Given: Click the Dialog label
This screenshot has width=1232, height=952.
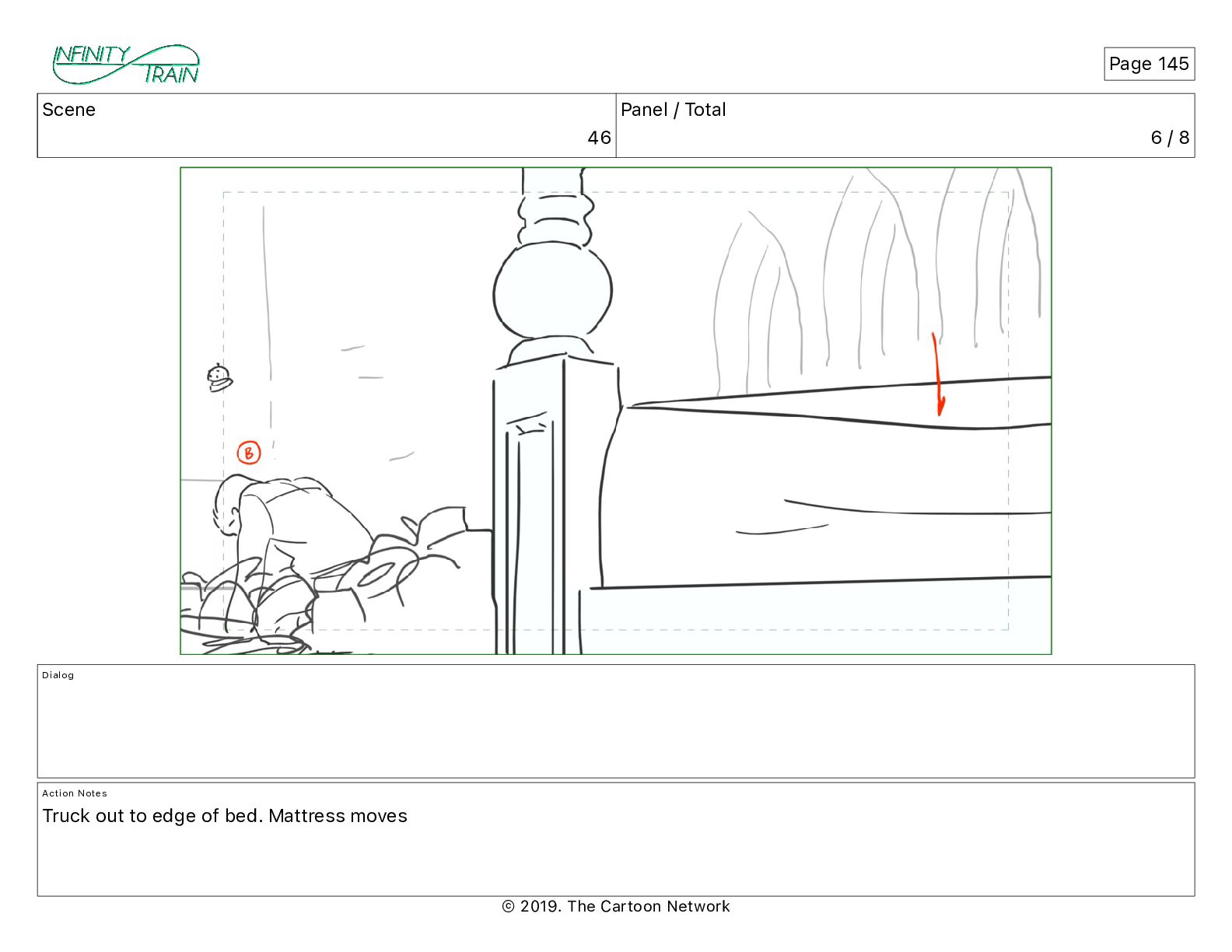Looking at the screenshot, I should (58, 675).
